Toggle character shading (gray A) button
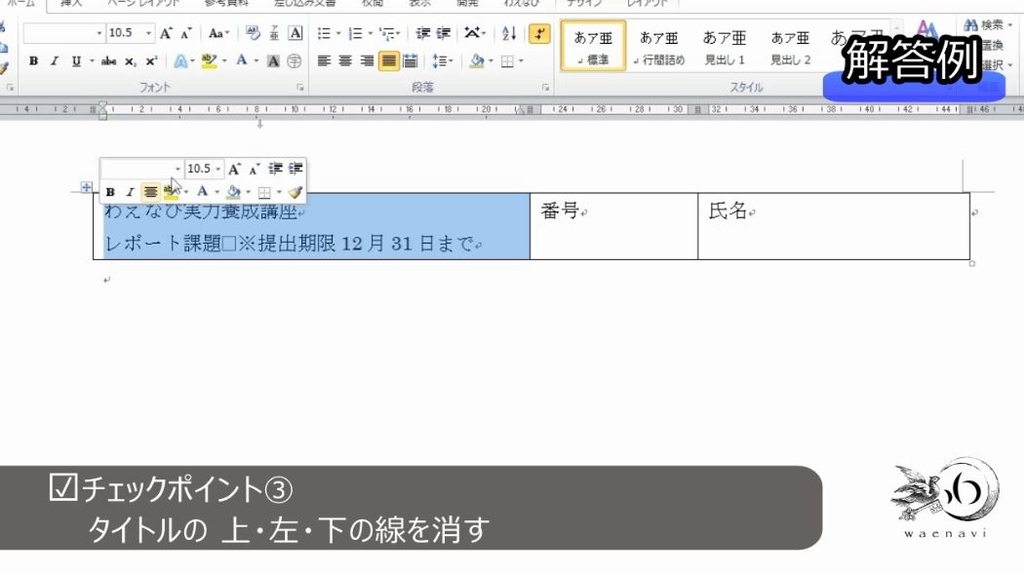 pos(273,61)
